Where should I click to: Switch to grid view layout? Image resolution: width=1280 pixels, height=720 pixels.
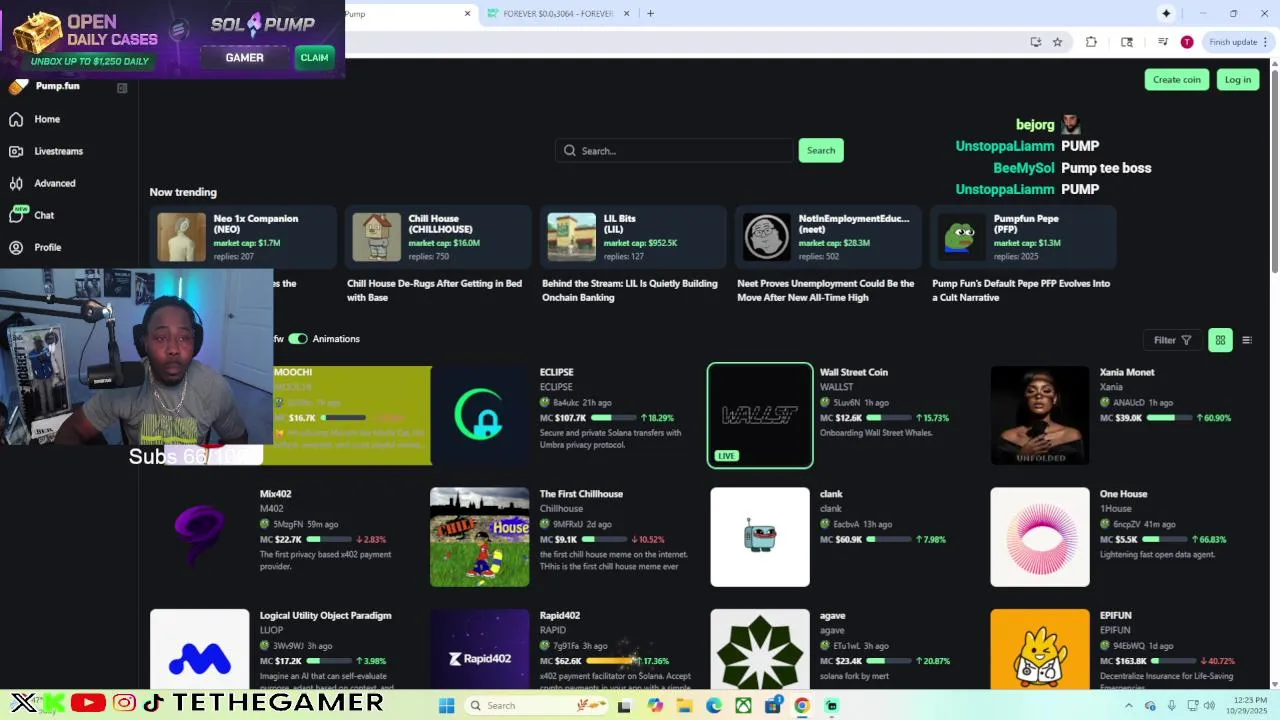click(1220, 340)
